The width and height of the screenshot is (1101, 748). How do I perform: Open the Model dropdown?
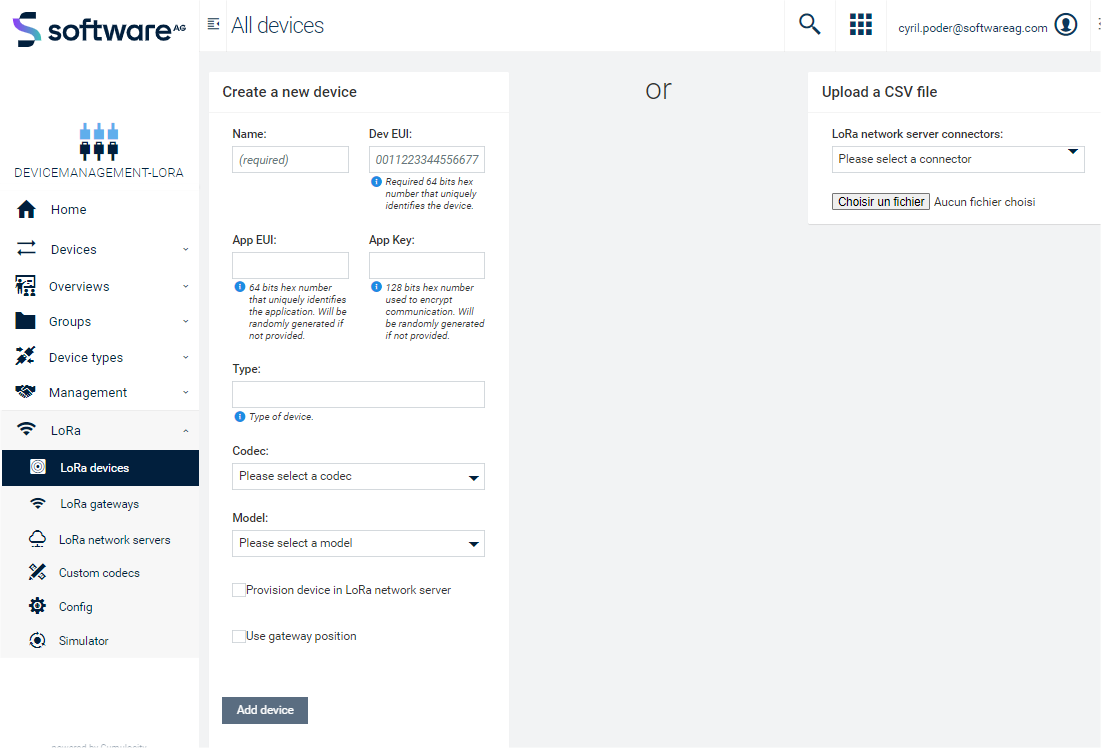click(358, 544)
